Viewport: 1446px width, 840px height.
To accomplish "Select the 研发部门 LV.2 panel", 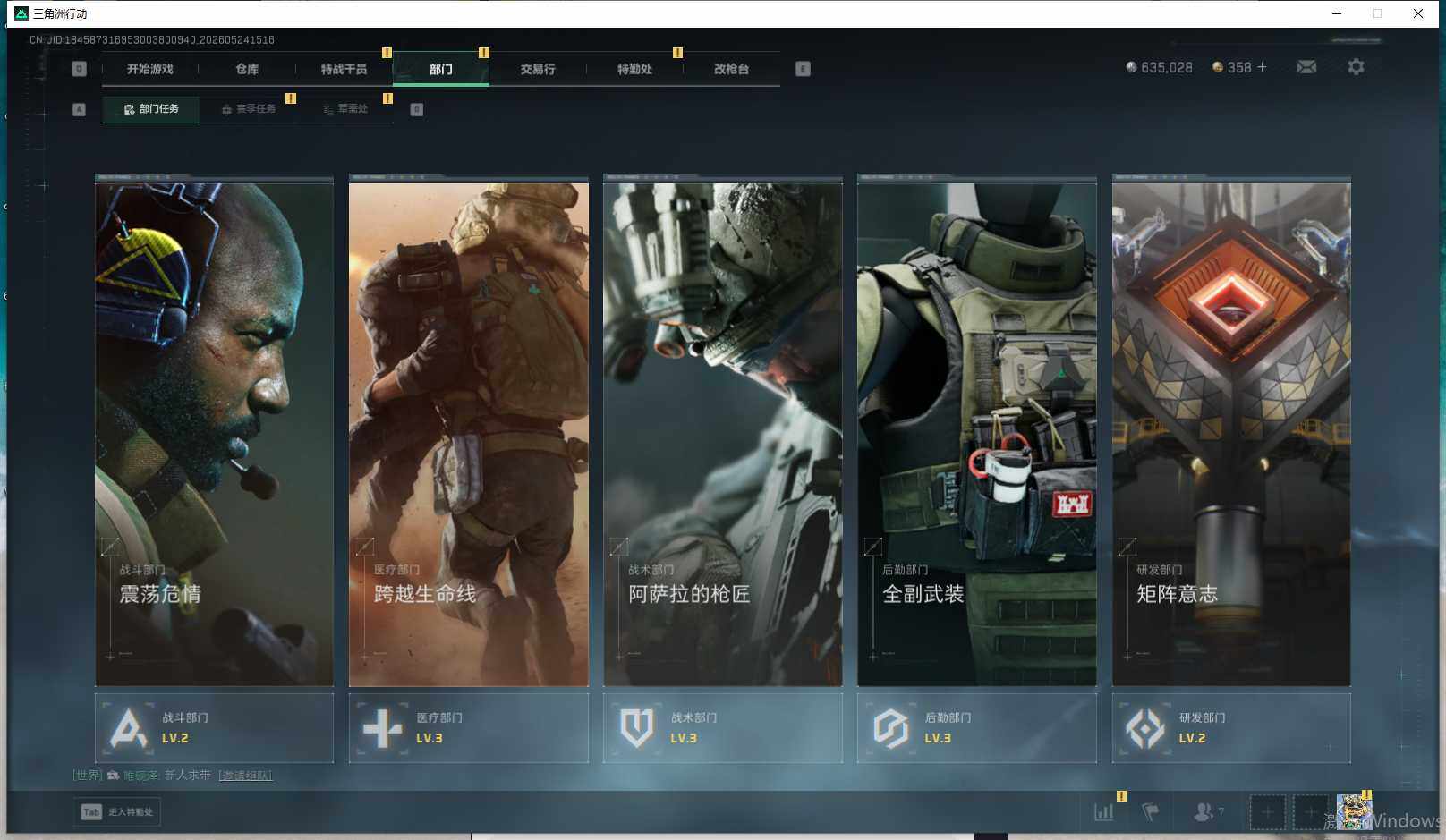I will (1231, 728).
